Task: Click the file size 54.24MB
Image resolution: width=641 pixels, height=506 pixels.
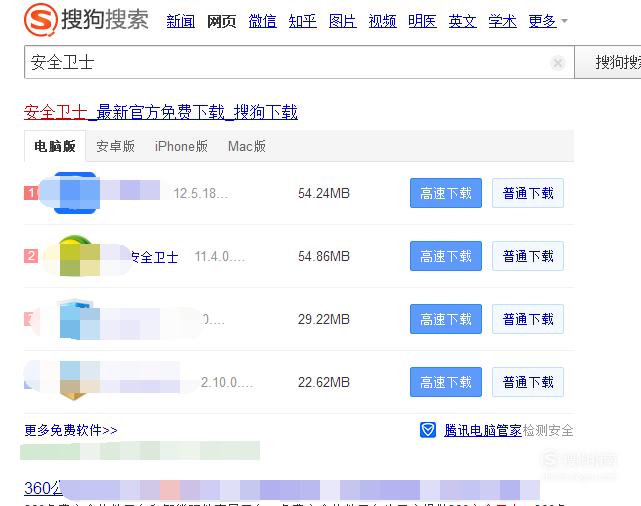Action: click(x=324, y=193)
